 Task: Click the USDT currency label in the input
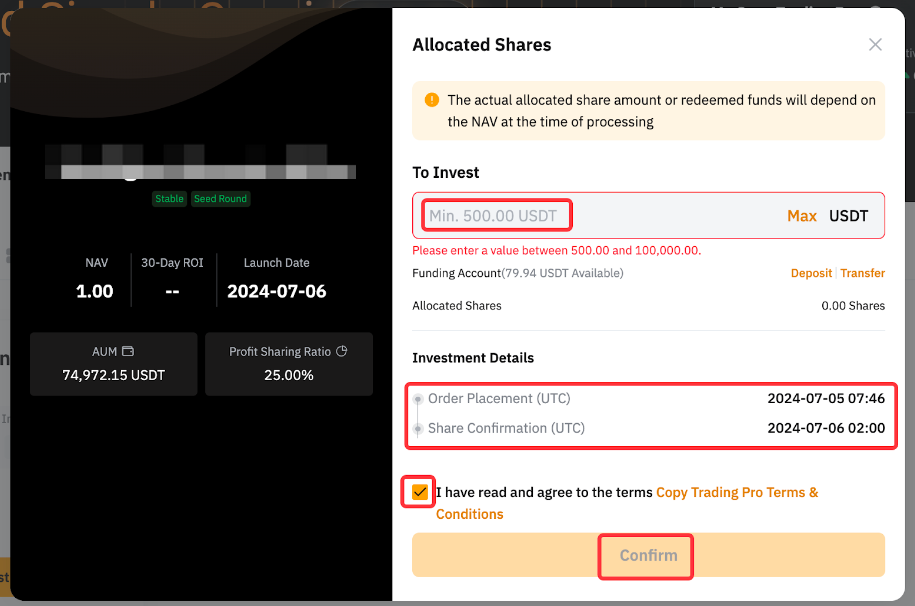click(849, 216)
